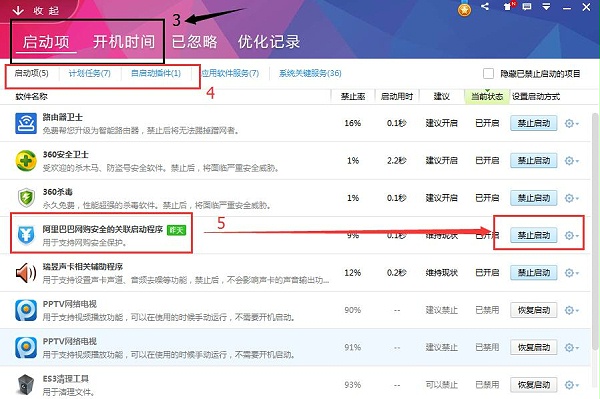Screen dimensions: 600x399
Task: Select the 启动项(5) sub-tab
Action: pos(31,73)
